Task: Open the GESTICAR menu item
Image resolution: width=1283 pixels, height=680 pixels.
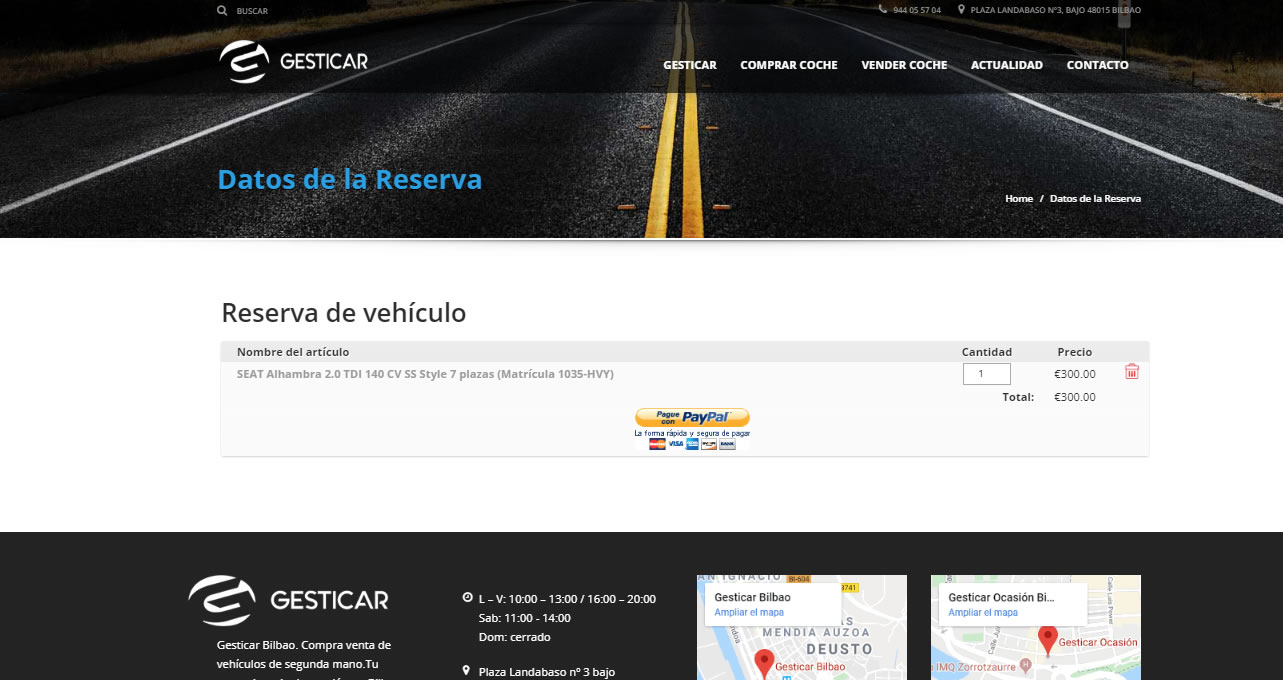Action: [690, 65]
